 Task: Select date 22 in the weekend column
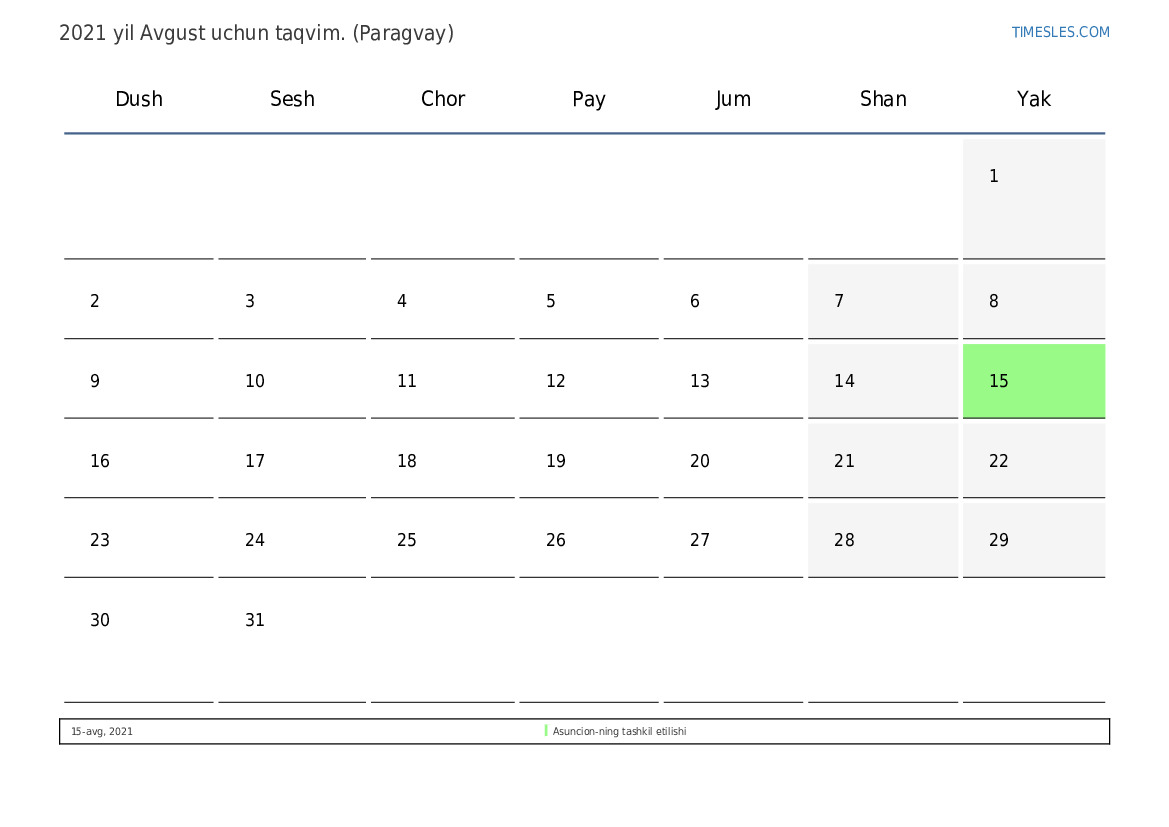pos(1033,461)
